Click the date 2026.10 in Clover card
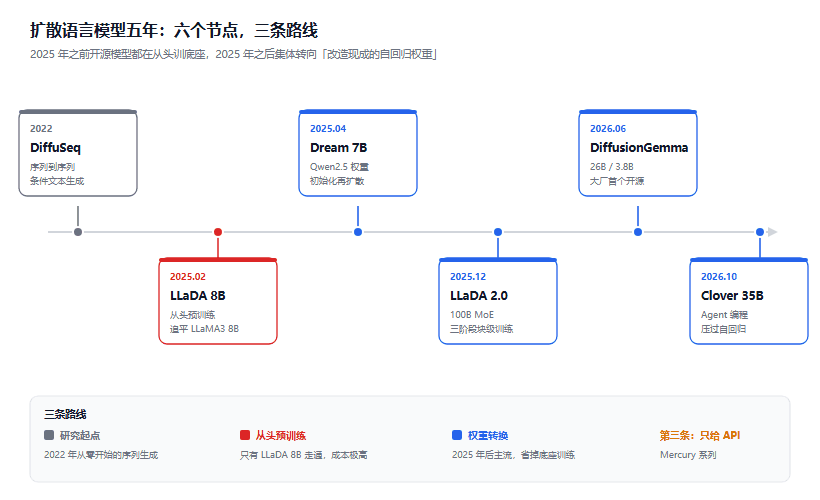Screen dimensions: 820x500 pyautogui.click(x=719, y=277)
